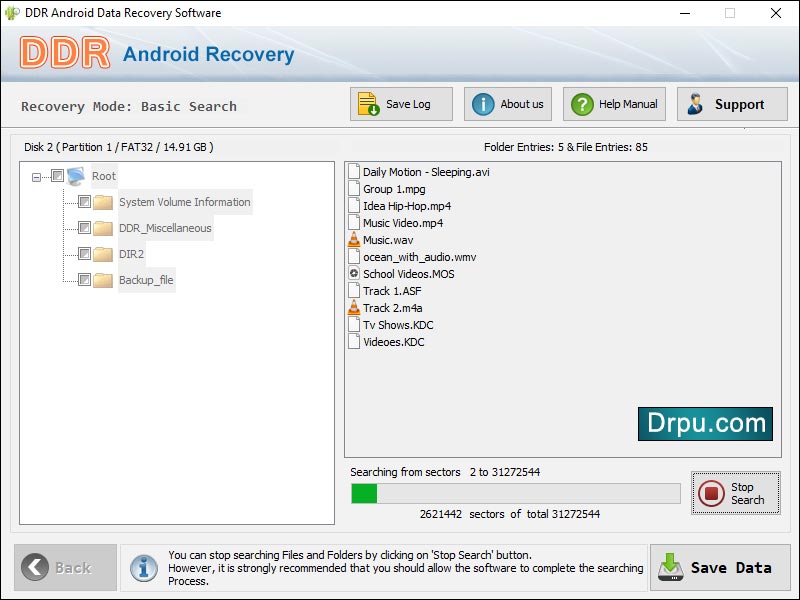Viewport: 800px width, 600px height.
Task: Select the DIR2 folder in the tree
Action: (x=133, y=254)
